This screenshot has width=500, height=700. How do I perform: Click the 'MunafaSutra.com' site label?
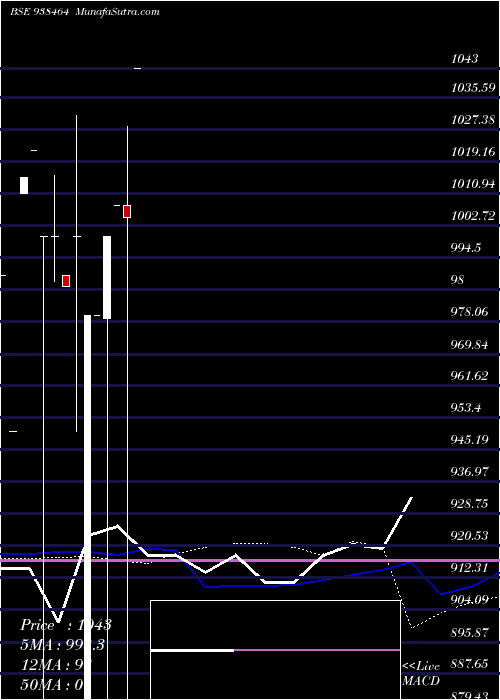(118, 12)
